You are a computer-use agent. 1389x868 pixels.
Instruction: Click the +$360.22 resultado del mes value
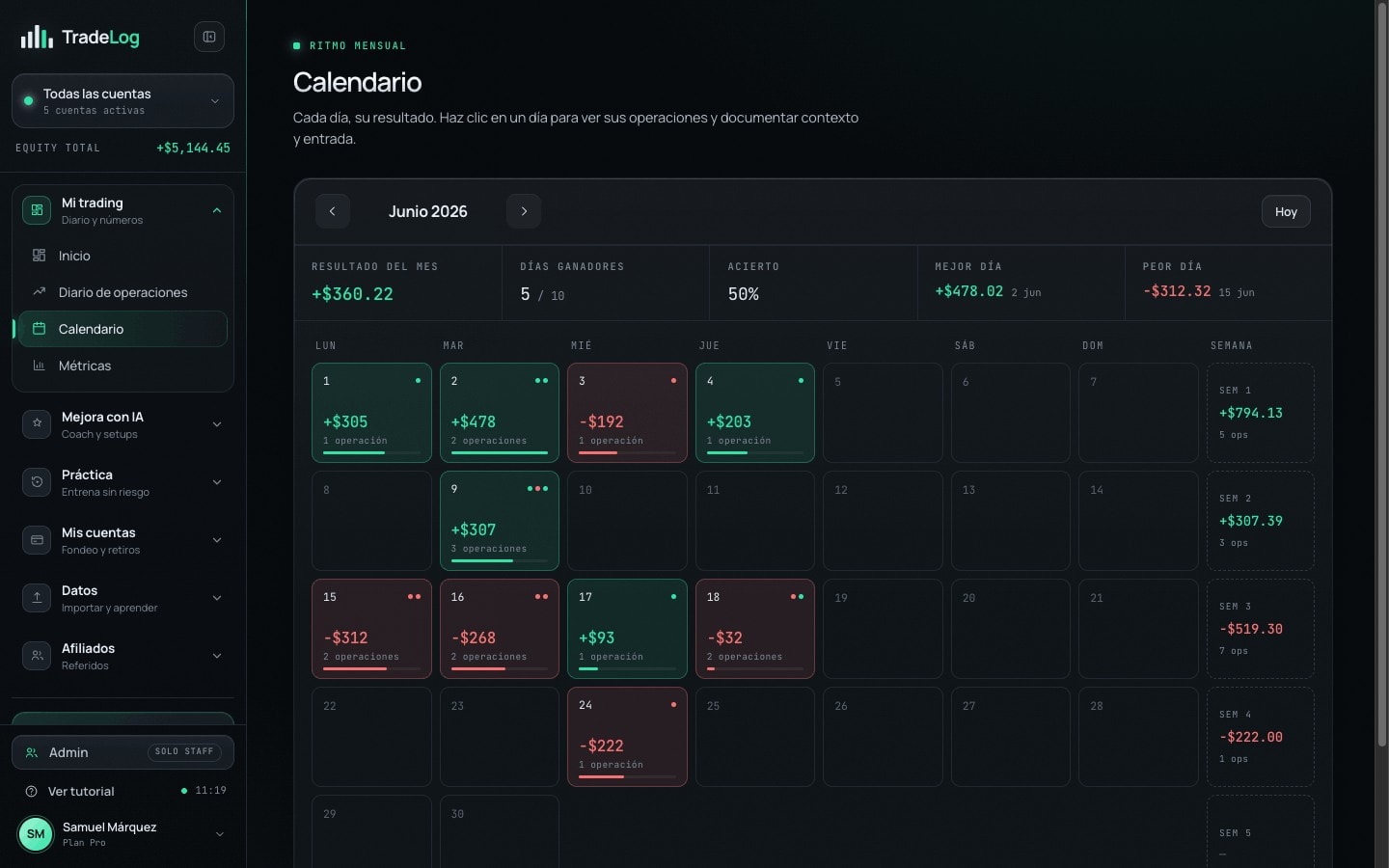coord(352,294)
